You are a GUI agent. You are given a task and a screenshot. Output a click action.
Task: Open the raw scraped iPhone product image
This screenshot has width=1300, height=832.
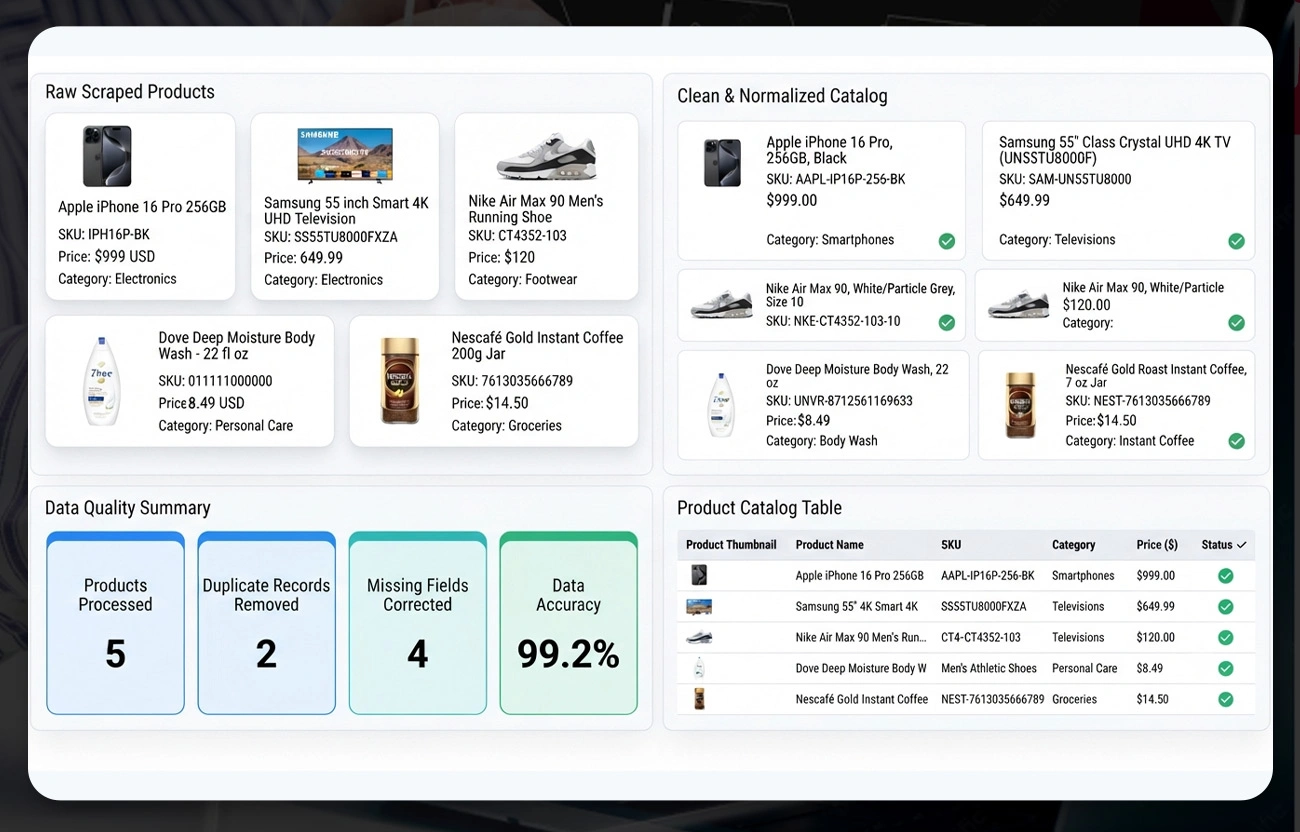click(x=107, y=156)
